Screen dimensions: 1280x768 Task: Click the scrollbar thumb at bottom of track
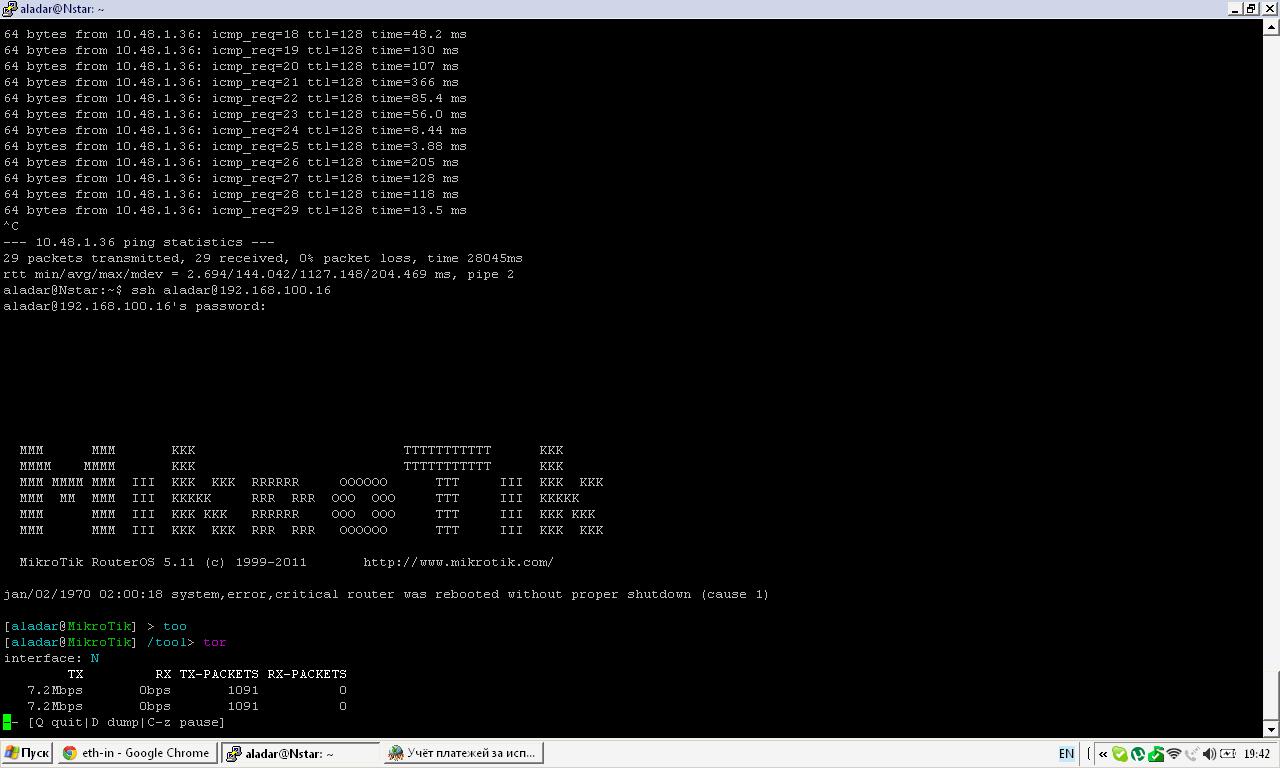point(1272,696)
